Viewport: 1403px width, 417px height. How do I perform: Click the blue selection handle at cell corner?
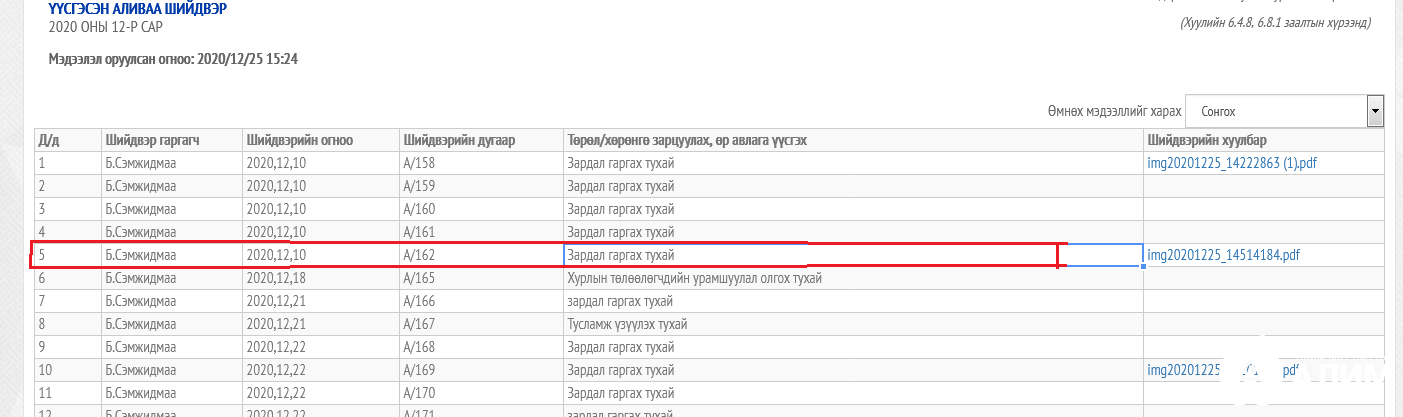(x=1143, y=266)
